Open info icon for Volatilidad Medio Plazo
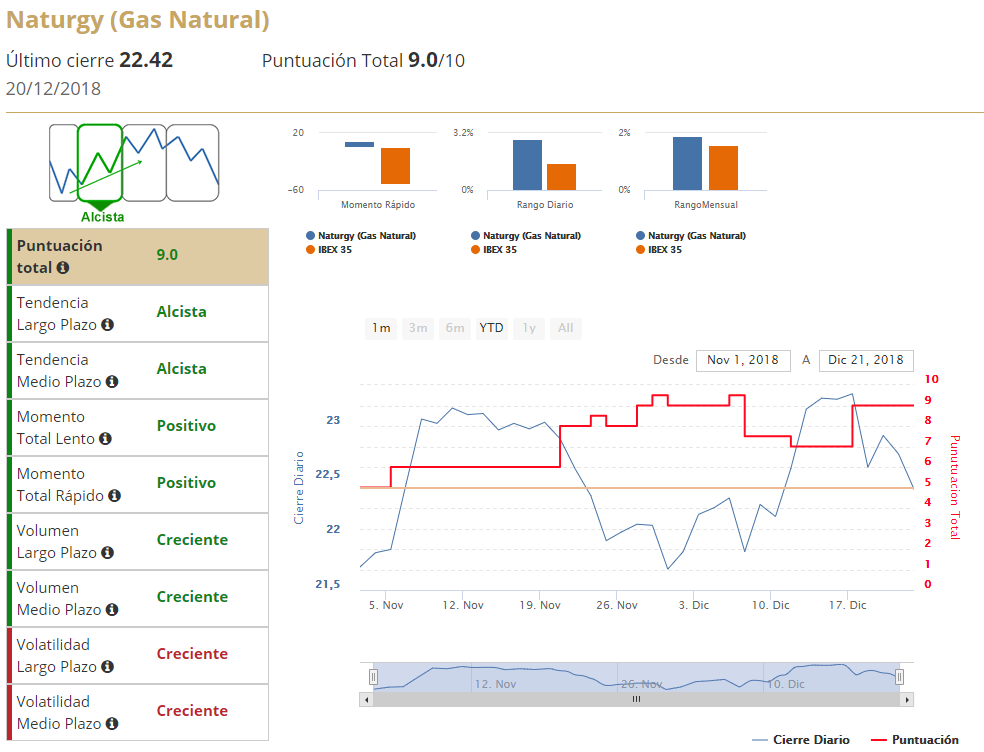Image resolution: width=984 pixels, height=752 pixels. [x=112, y=724]
